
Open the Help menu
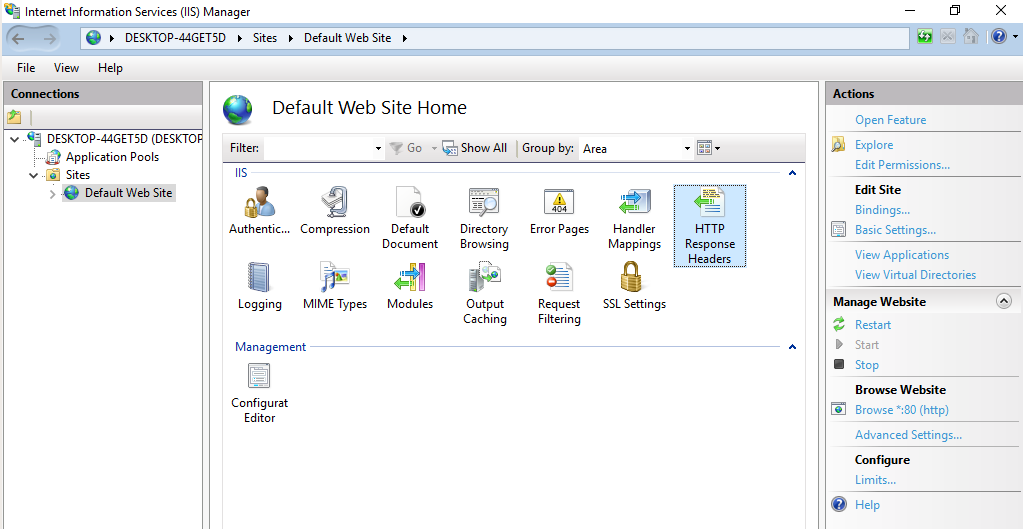pyautogui.click(x=110, y=68)
